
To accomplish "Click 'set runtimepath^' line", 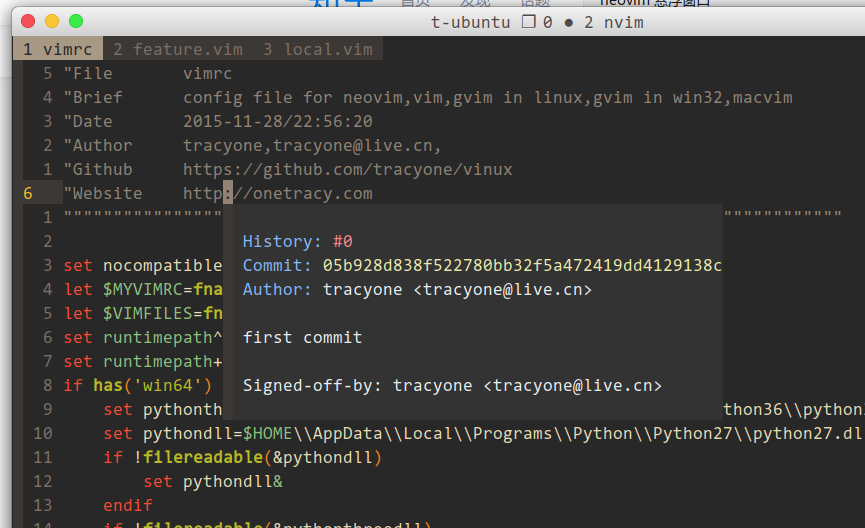I will [143, 338].
